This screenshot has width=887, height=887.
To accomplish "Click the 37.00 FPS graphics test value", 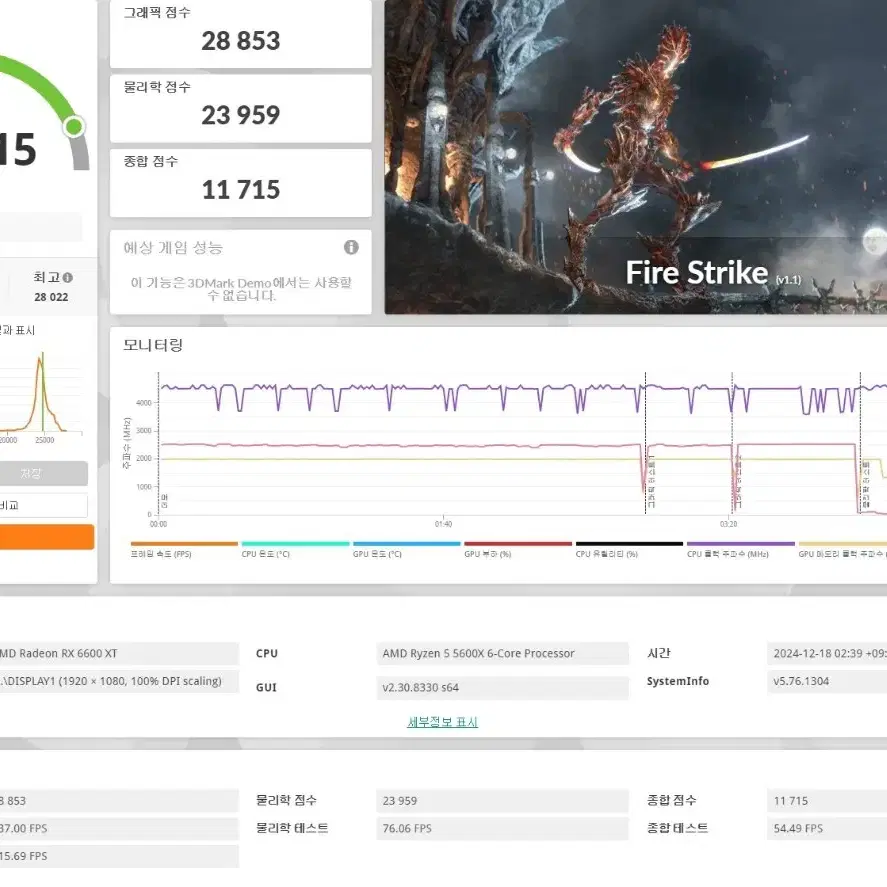I will pyautogui.click(x=119, y=828).
